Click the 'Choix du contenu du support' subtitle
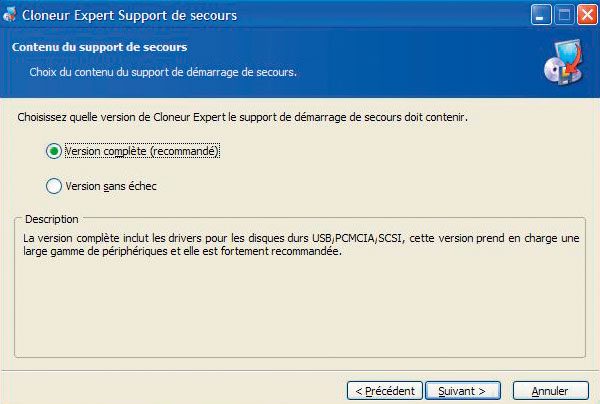The height and width of the screenshot is (404, 600). pyautogui.click(x=163, y=72)
